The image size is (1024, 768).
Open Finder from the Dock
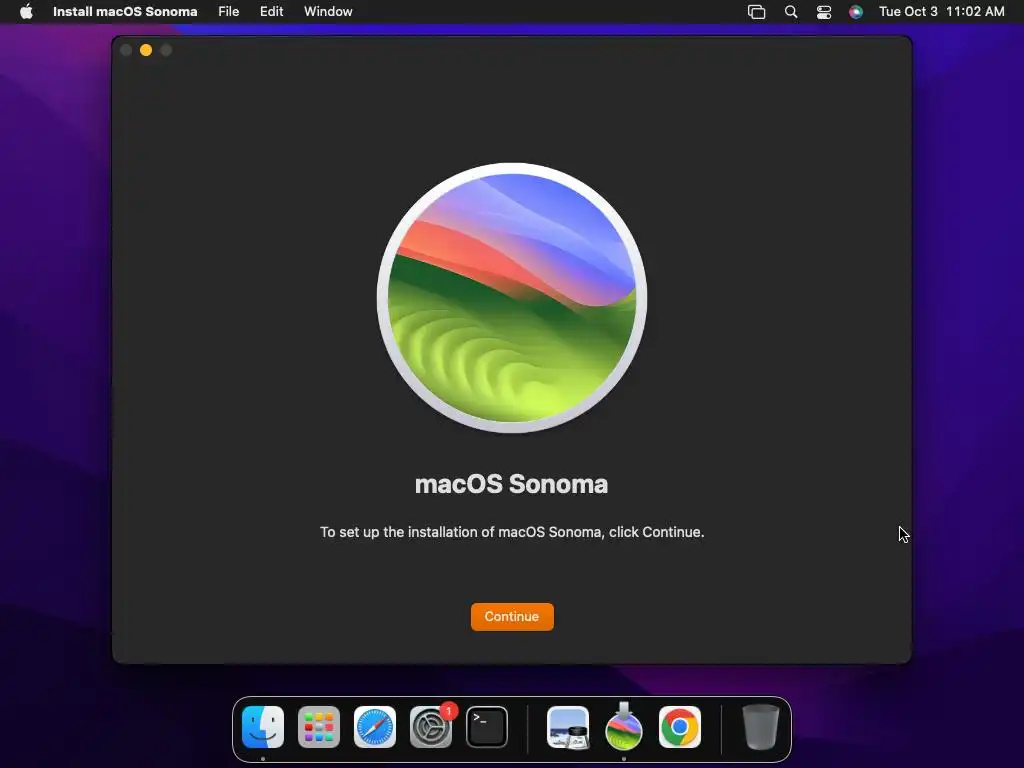(x=263, y=727)
